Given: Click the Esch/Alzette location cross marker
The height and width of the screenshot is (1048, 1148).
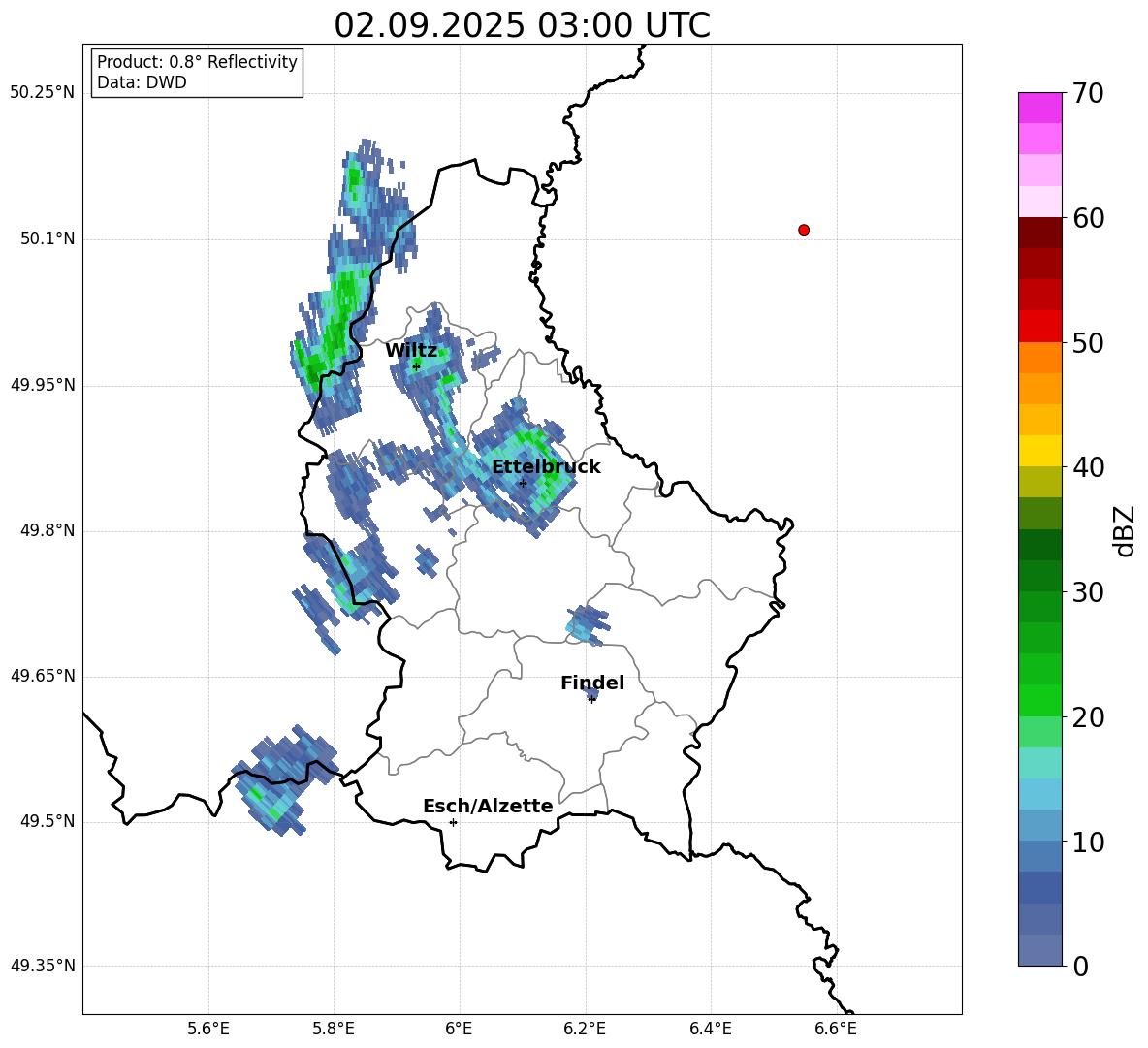Looking at the screenshot, I should [x=453, y=822].
